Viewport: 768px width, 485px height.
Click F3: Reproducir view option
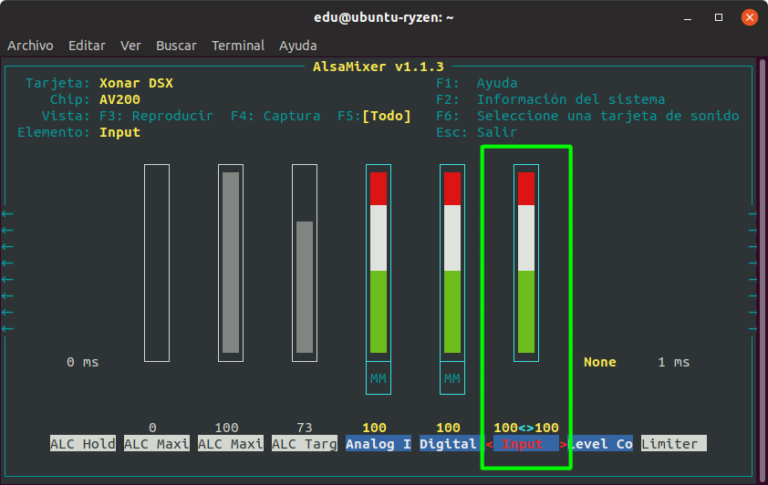(156, 116)
